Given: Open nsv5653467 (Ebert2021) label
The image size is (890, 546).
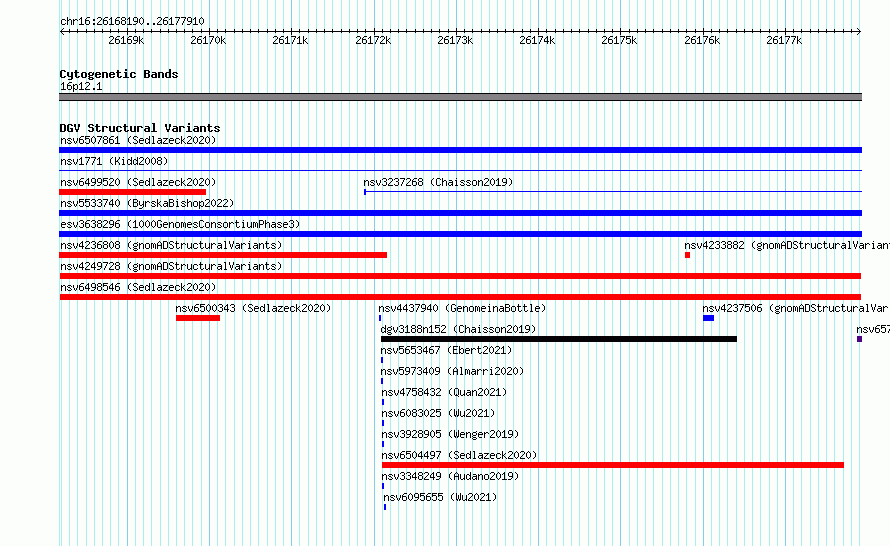Looking at the screenshot, I should tap(446, 350).
